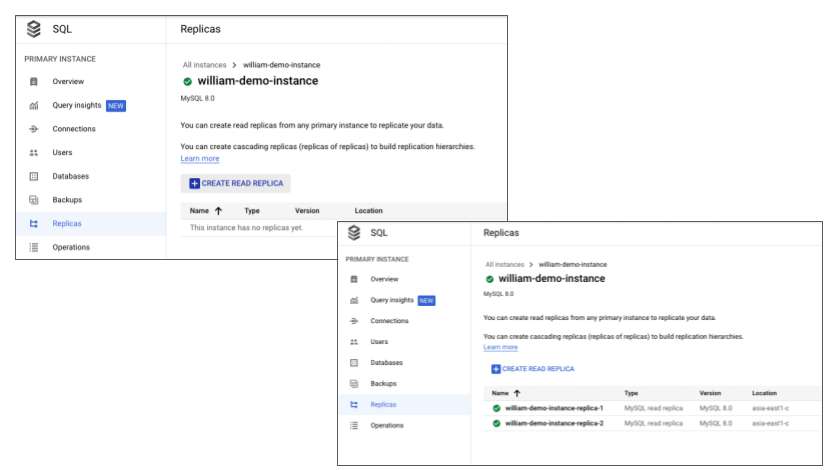Click the Backups icon in the upper window
Viewport: 830px width, 470px height.
[34, 200]
